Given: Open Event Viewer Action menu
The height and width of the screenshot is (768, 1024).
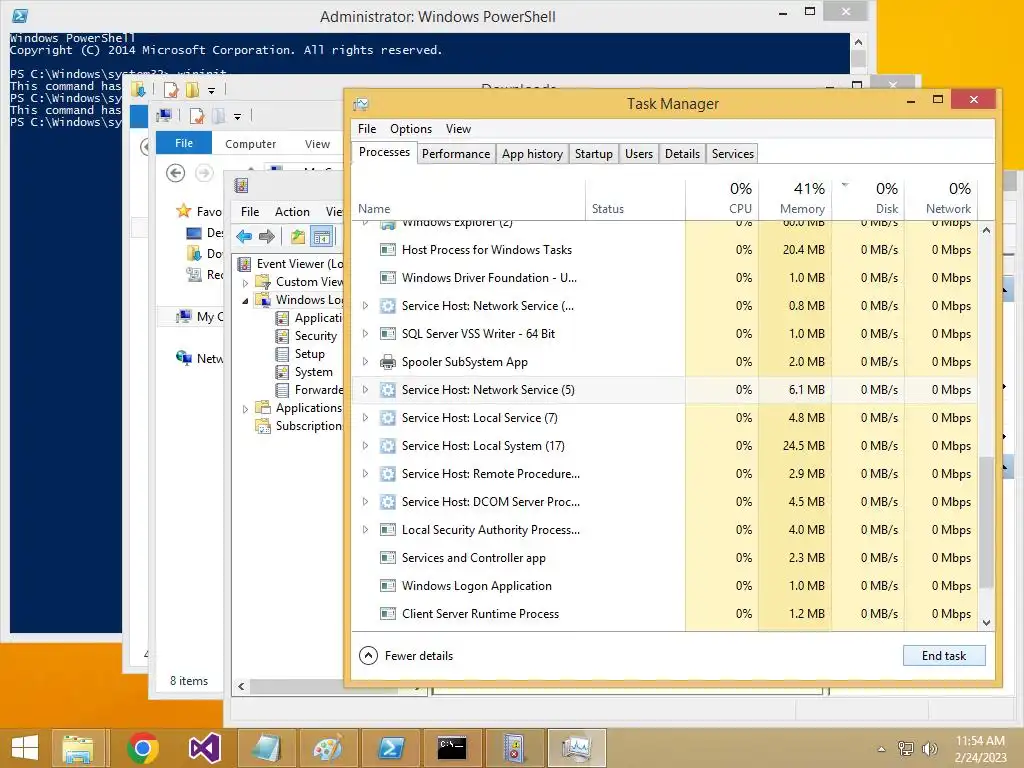Looking at the screenshot, I should pos(292,212).
